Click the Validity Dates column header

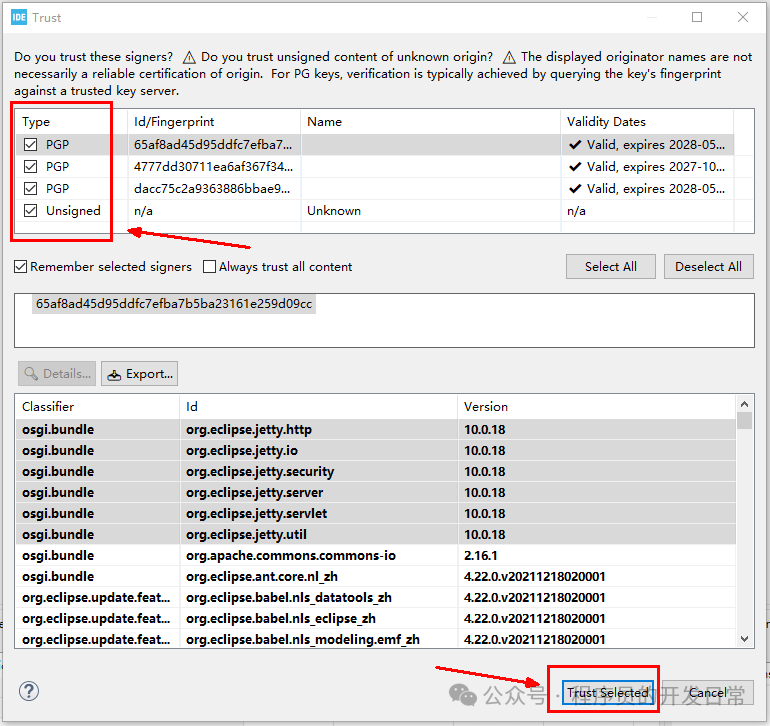[647, 122]
